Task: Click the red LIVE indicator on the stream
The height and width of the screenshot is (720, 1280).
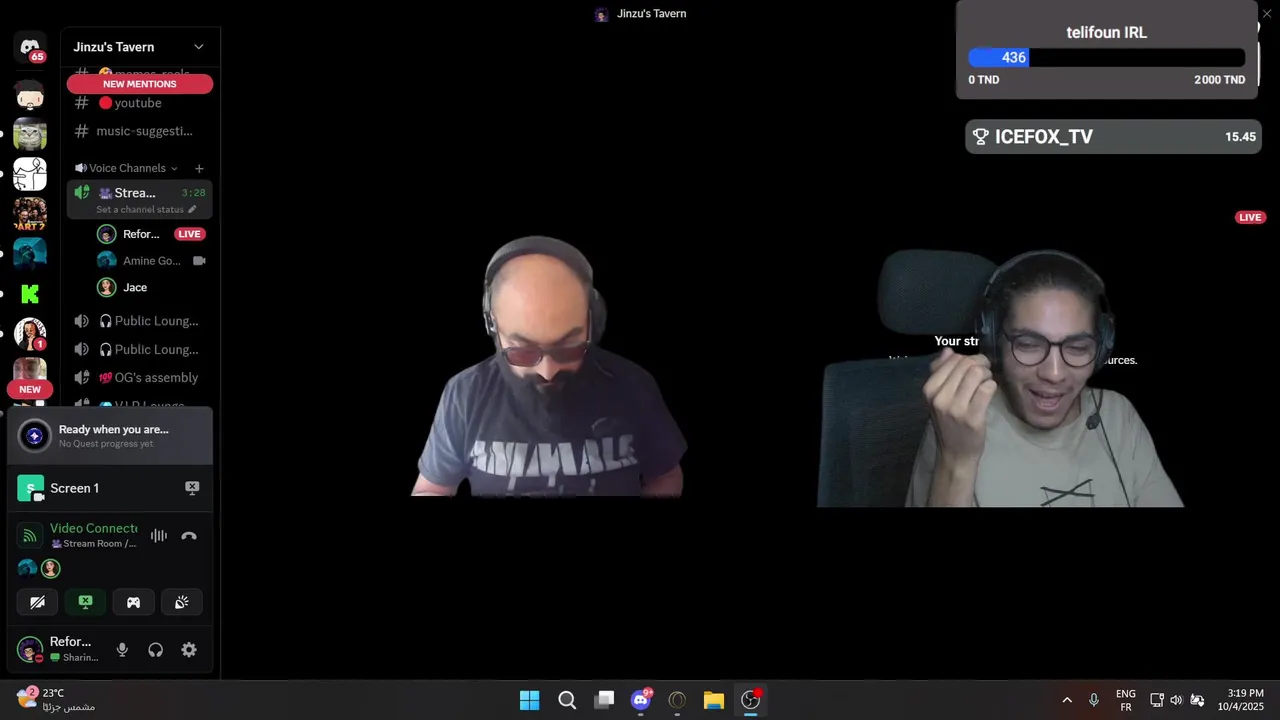Action: click(1250, 217)
